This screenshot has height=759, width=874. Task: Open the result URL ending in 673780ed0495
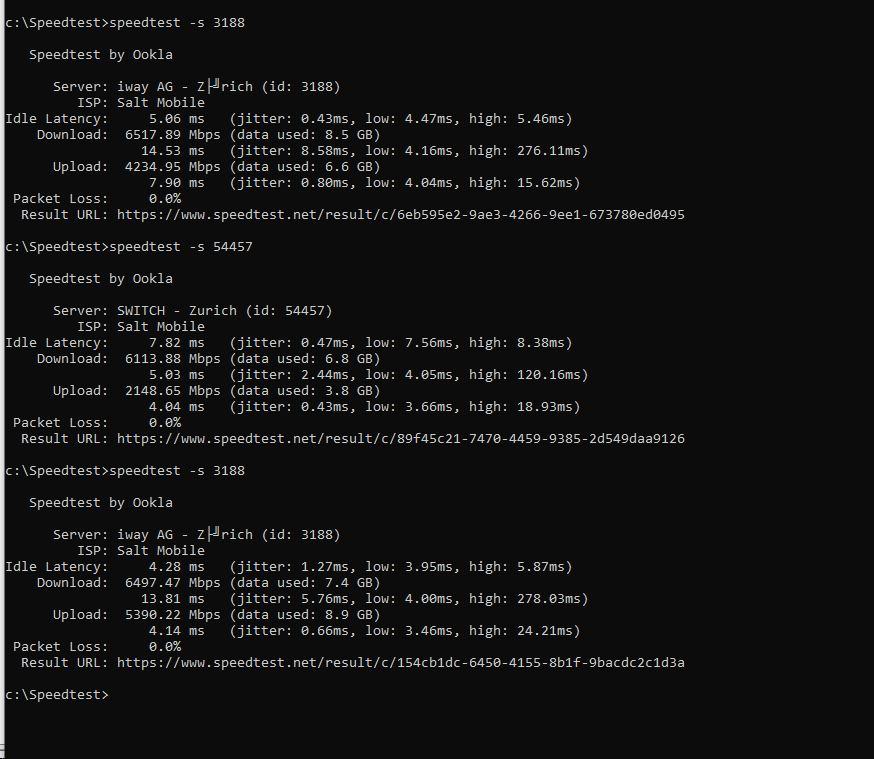[x=400, y=215]
